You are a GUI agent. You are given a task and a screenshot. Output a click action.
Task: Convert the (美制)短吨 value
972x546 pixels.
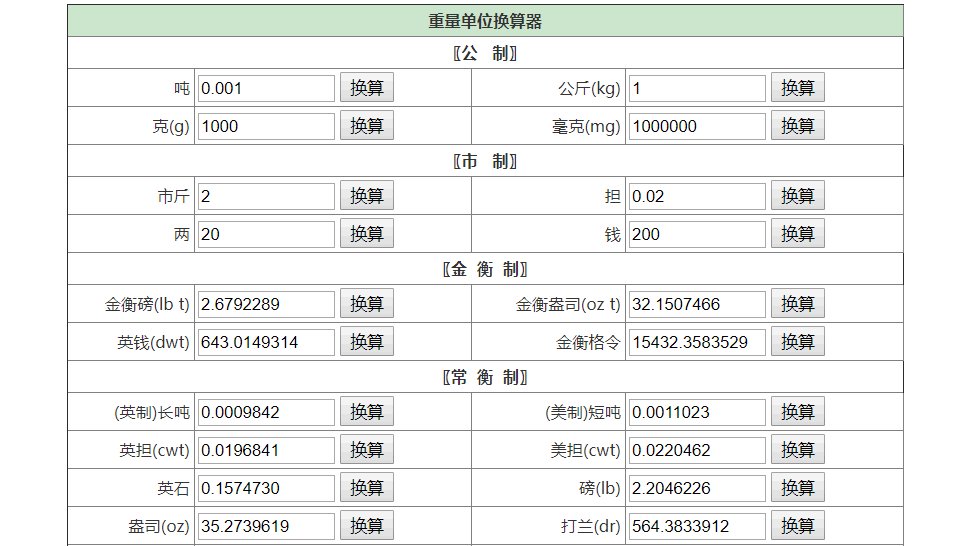pyautogui.click(x=797, y=412)
